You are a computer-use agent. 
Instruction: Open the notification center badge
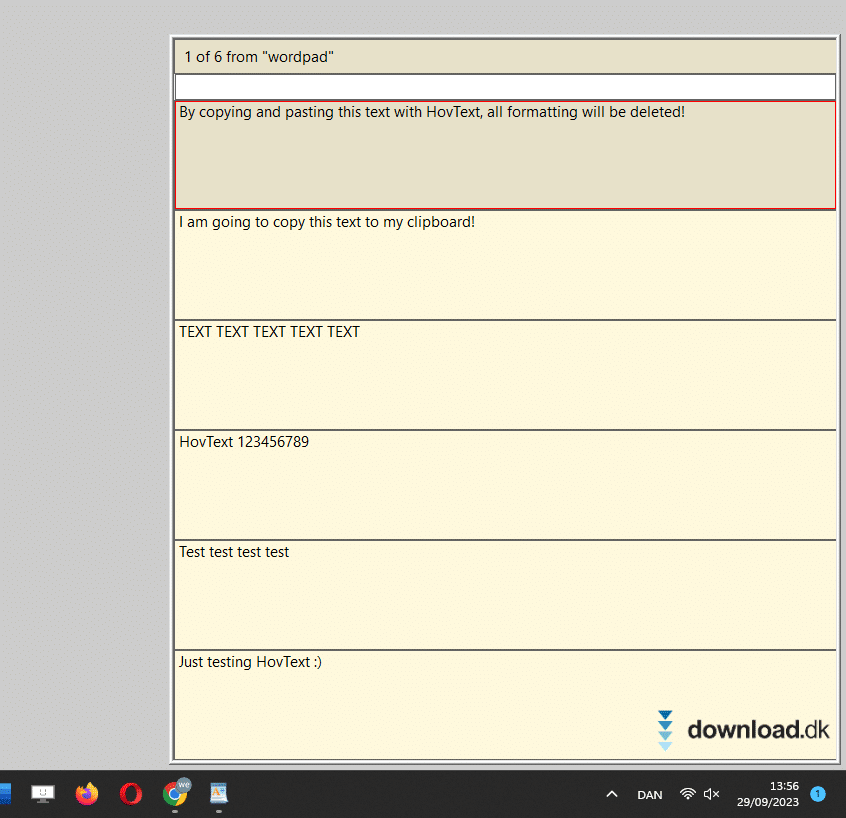(x=818, y=794)
